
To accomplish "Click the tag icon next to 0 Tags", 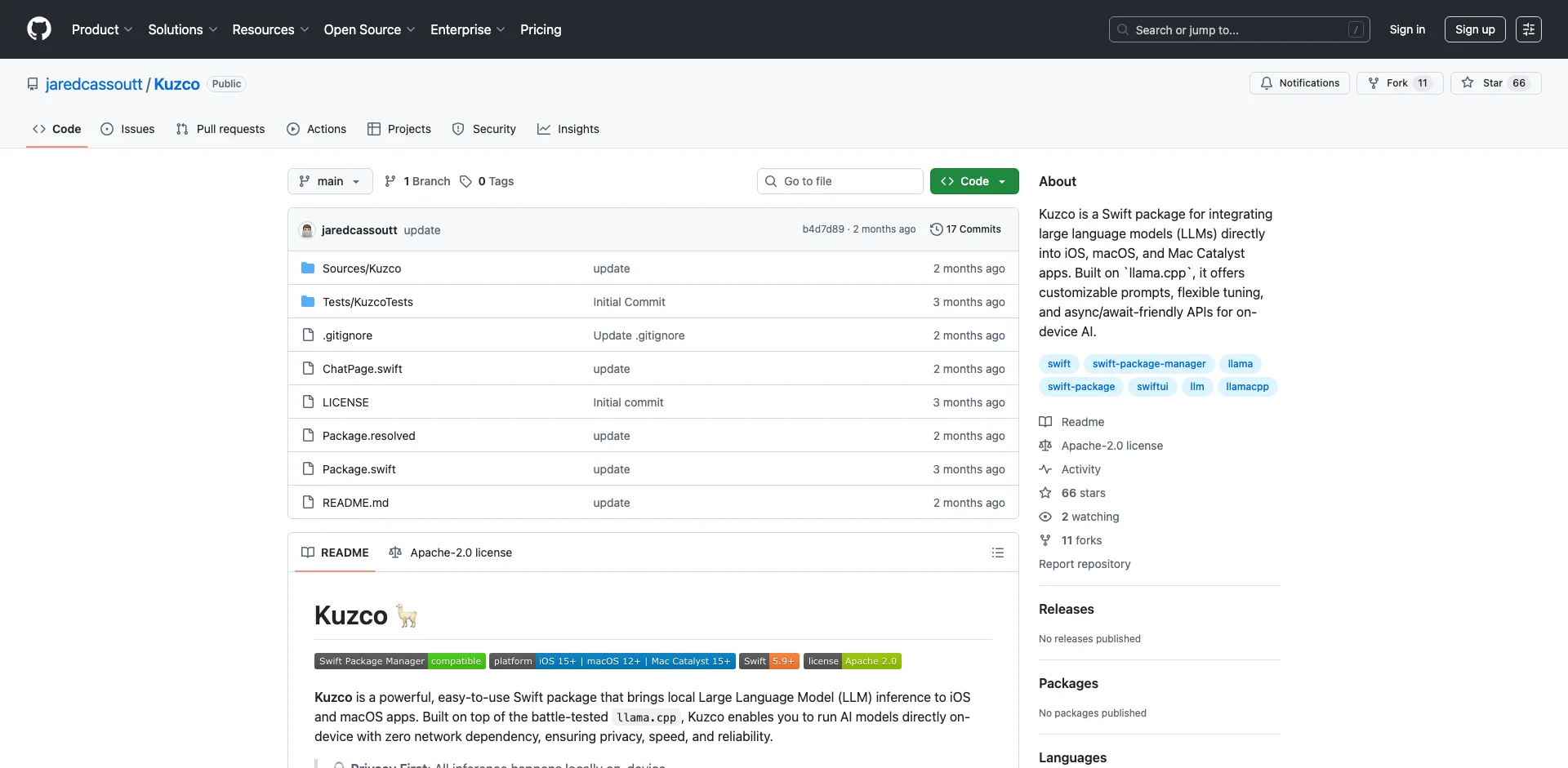I will 465,181.
